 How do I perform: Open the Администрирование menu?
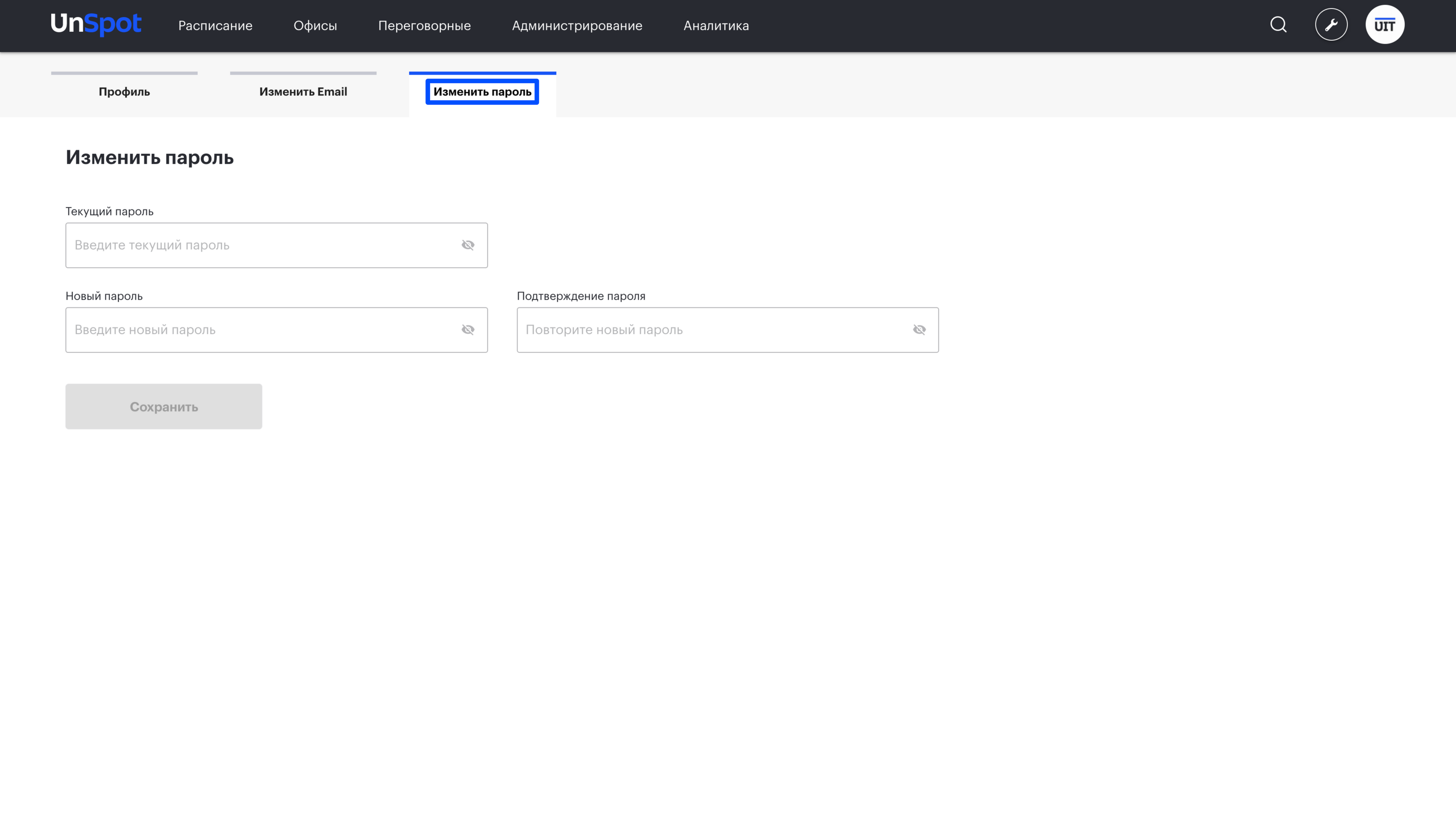(x=577, y=26)
